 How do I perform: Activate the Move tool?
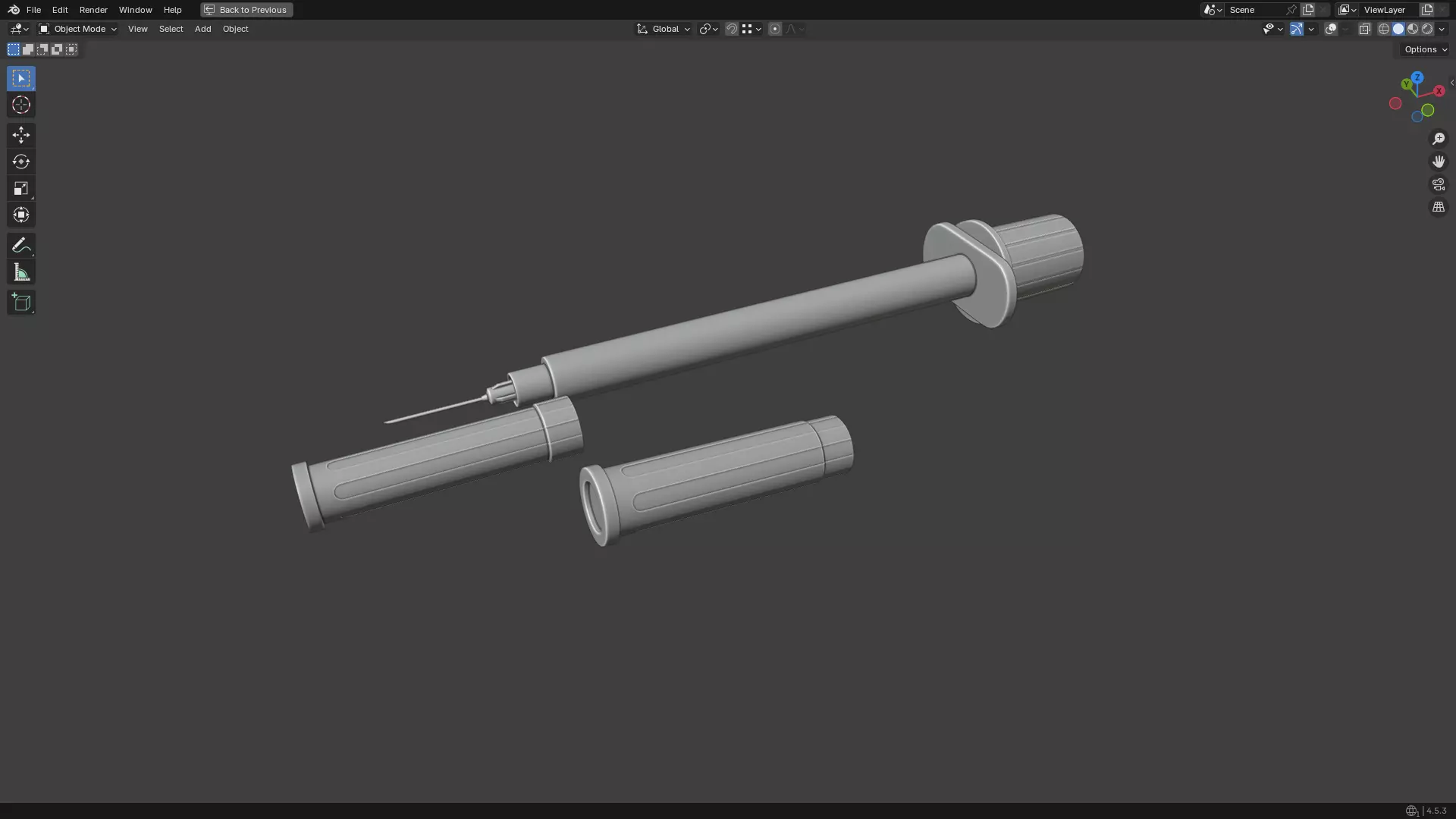(21, 135)
